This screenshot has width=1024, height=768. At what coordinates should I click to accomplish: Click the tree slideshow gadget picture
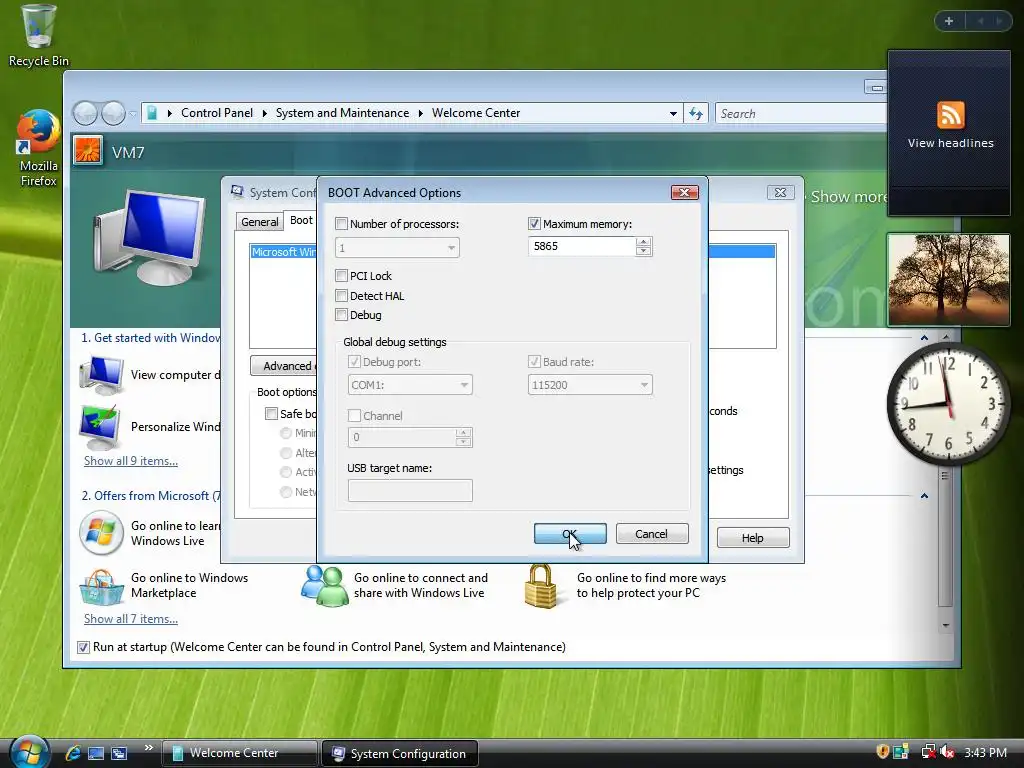[x=949, y=280]
